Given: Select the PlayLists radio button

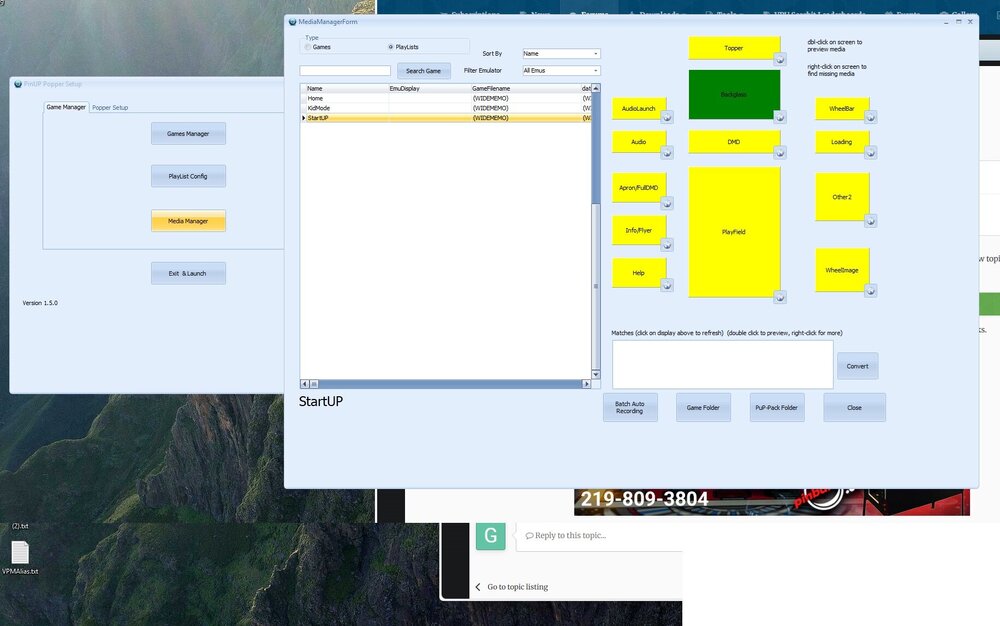Looking at the screenshot, I should click(x=390, y=47).
